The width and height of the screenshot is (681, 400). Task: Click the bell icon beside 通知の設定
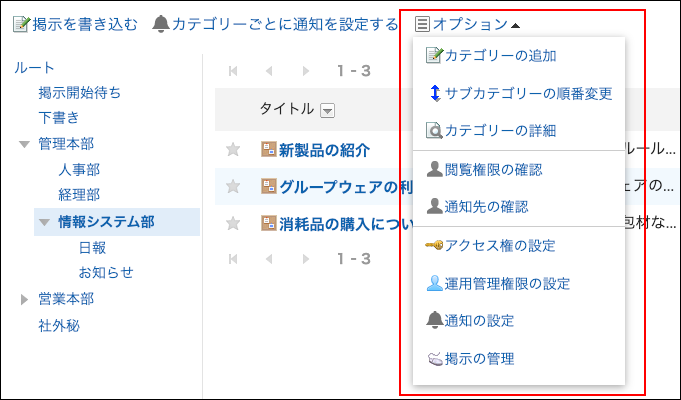click(x=433, y=321)
